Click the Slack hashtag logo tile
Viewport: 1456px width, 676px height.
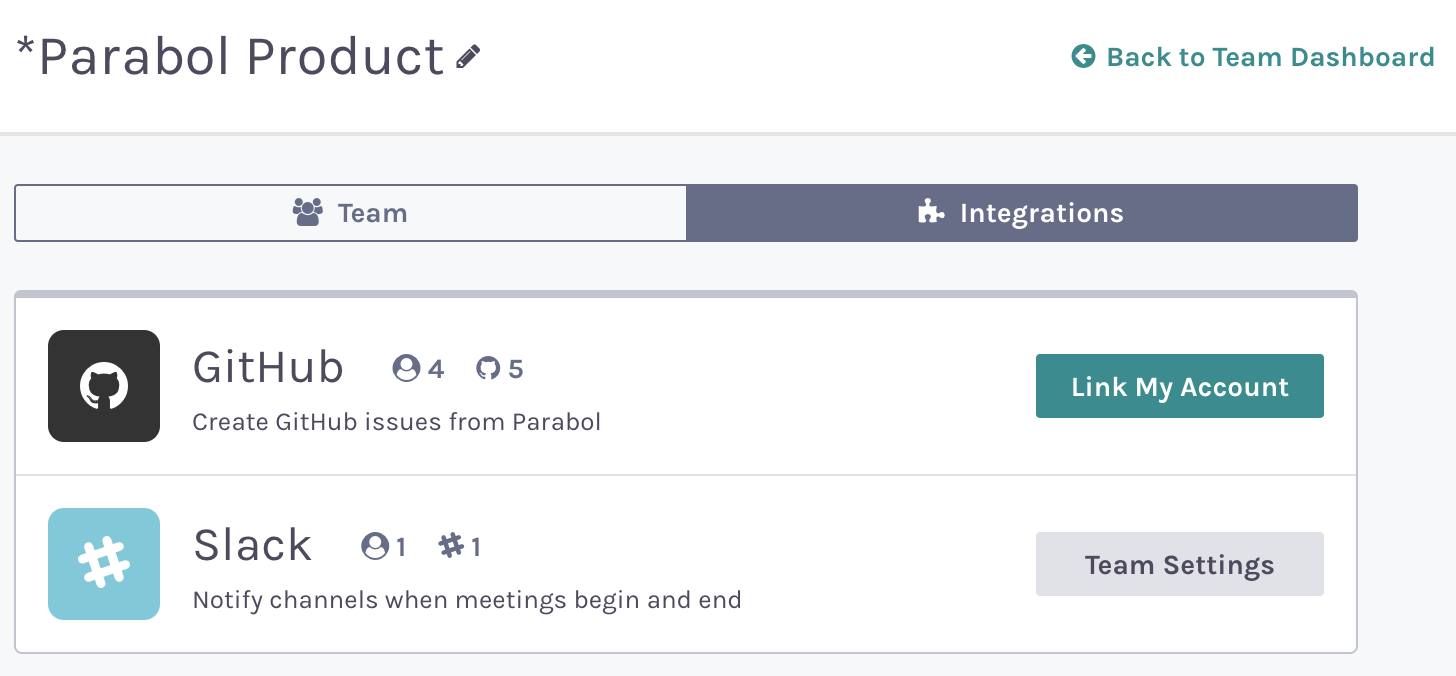(x=104, y=564)
